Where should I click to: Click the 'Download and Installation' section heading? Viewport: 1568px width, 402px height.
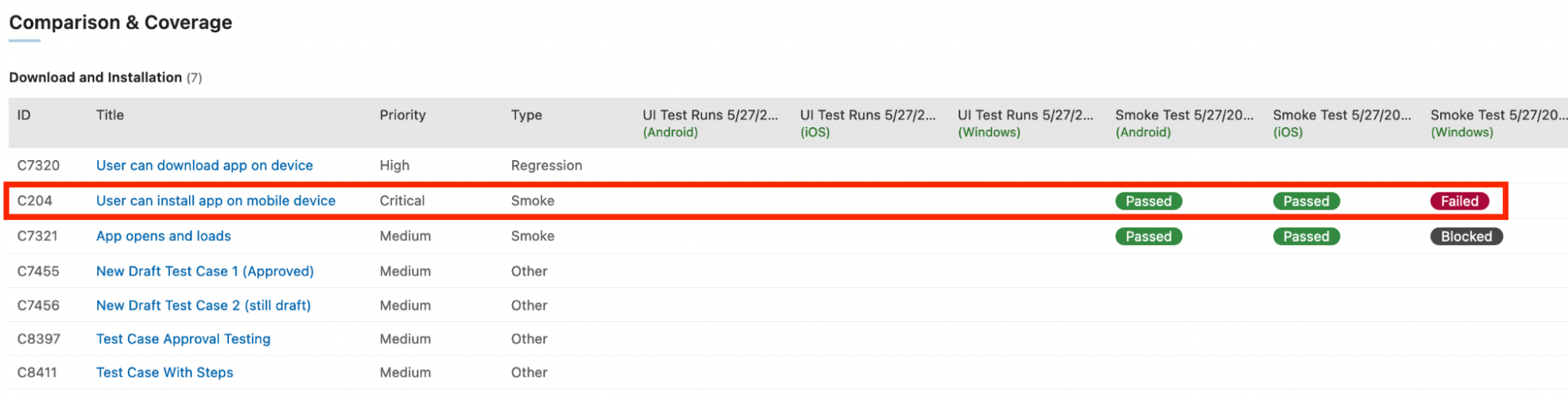tap(96, 78)
